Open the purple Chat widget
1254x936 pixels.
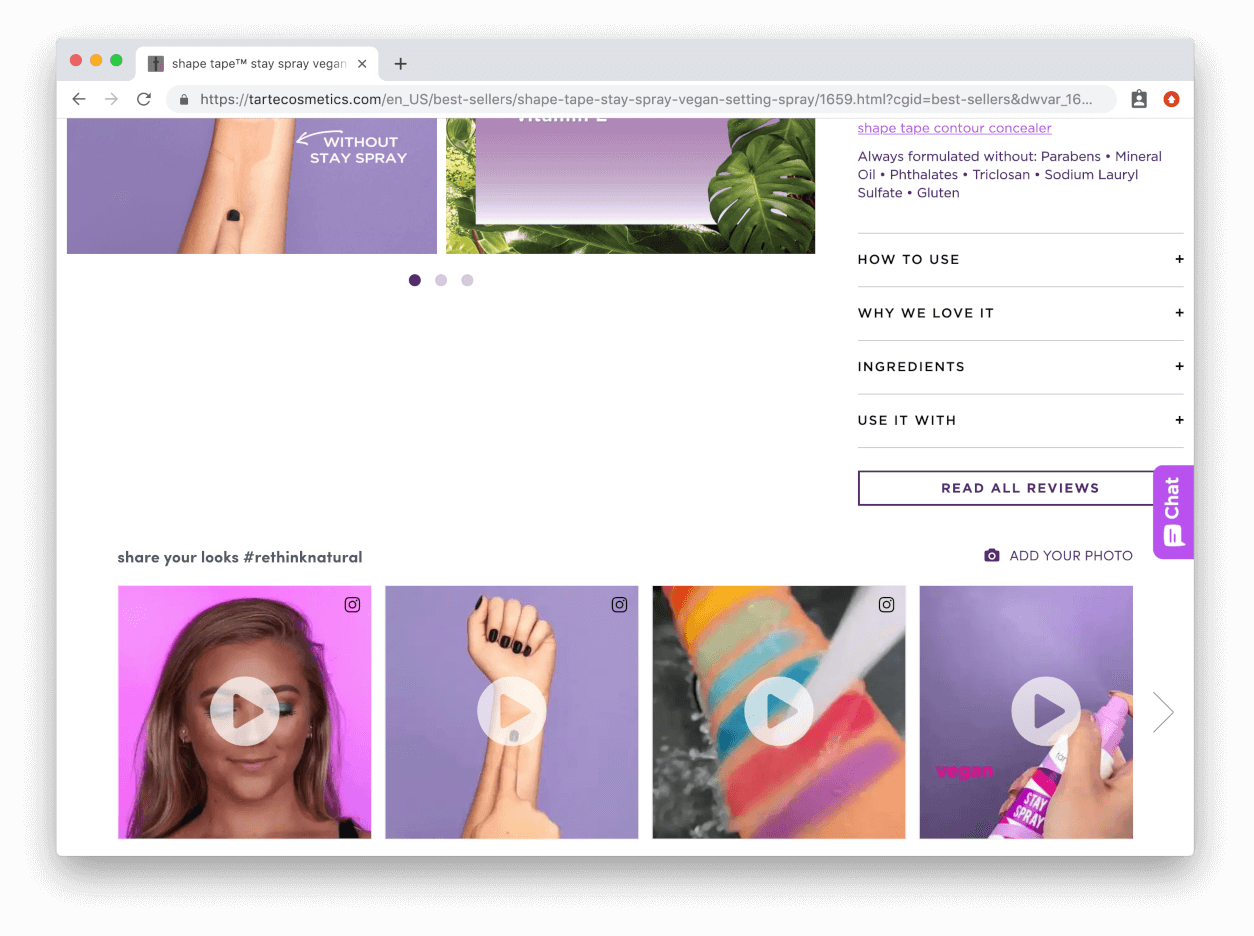pyautogui.click(x=1173, y=512)
